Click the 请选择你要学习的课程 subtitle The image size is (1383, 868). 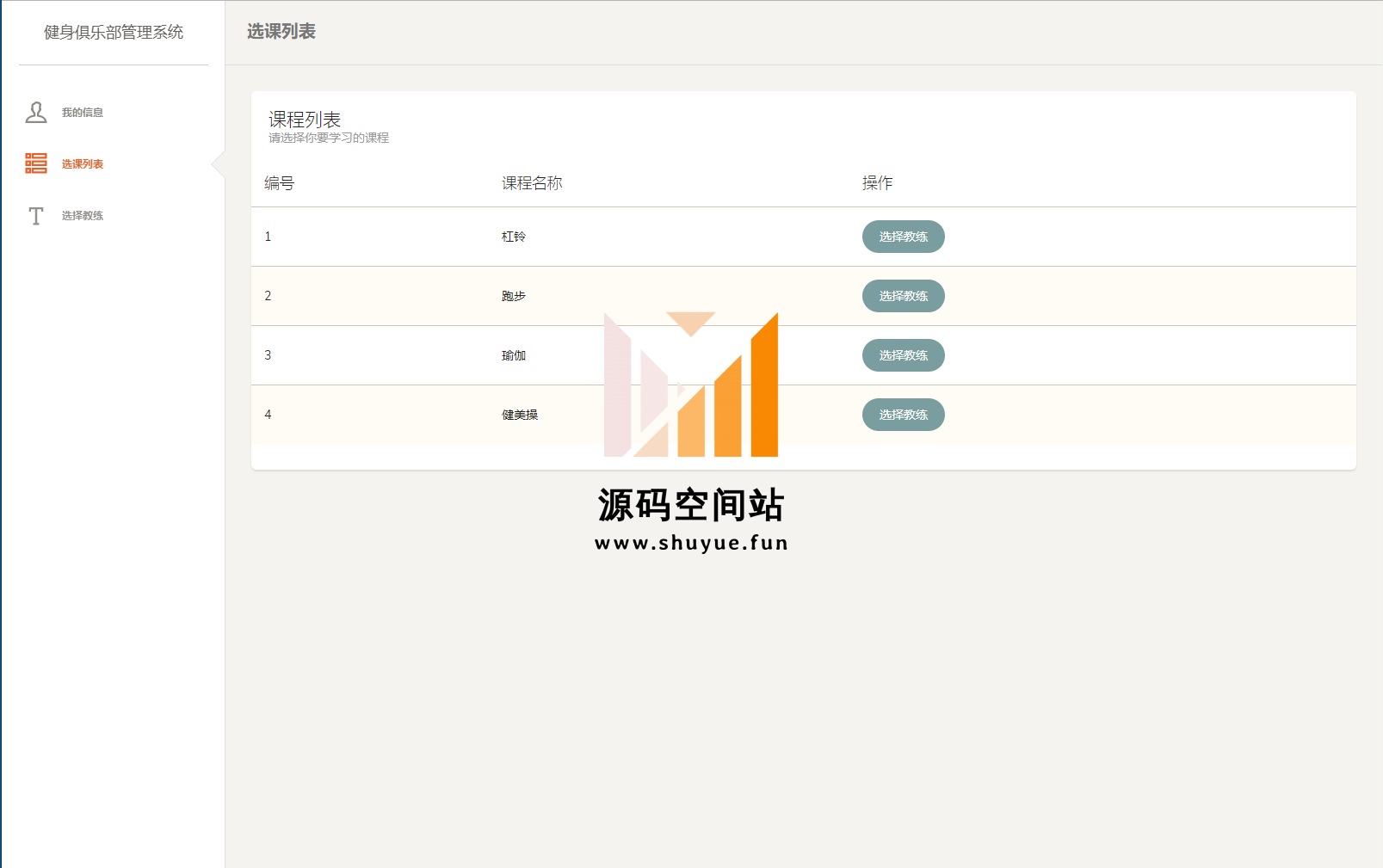[x=329, y=138]
